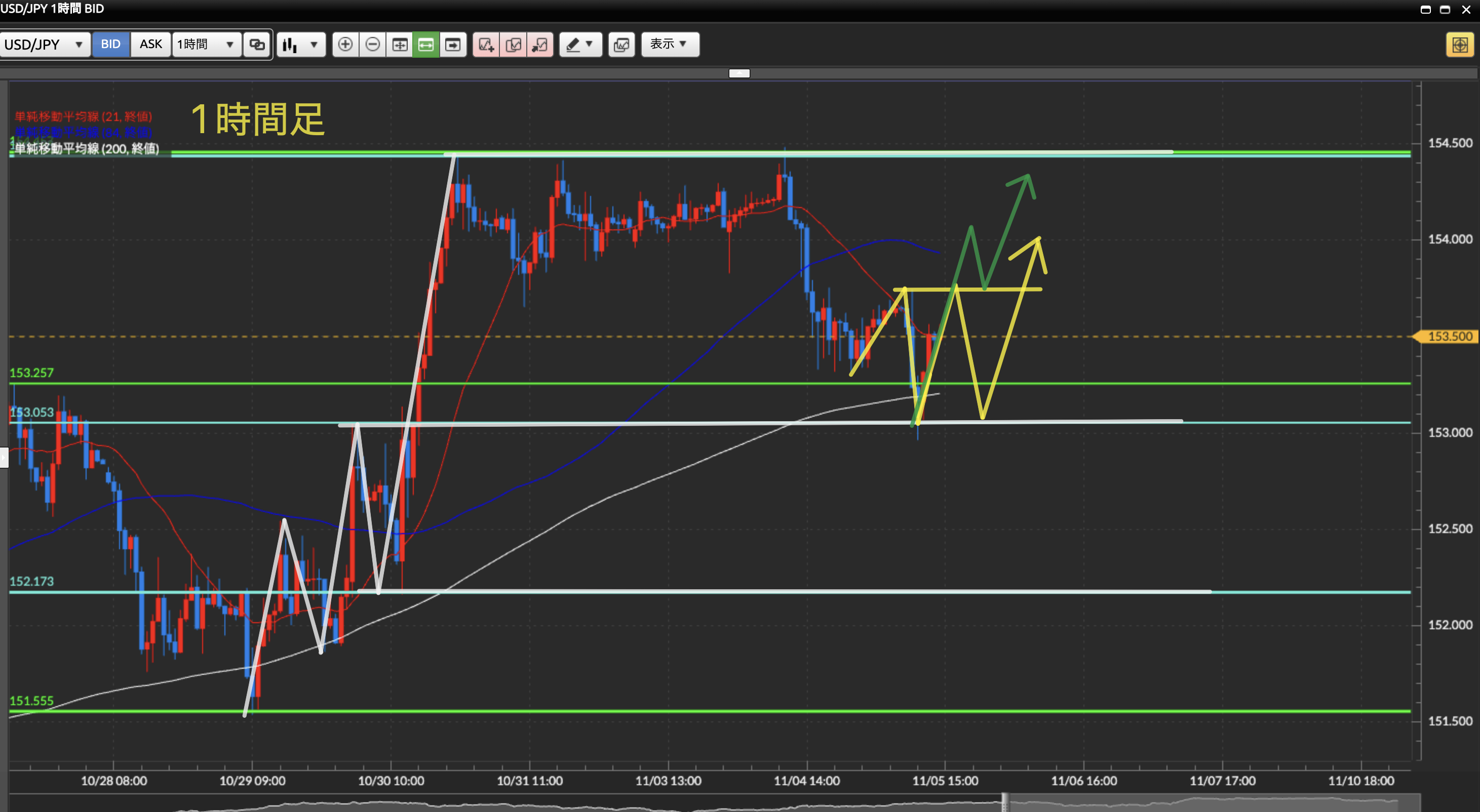This screenshot has width=1480, height=812.
Task: Expand the candlestick chart type dropdown
Action: point(301,44)
